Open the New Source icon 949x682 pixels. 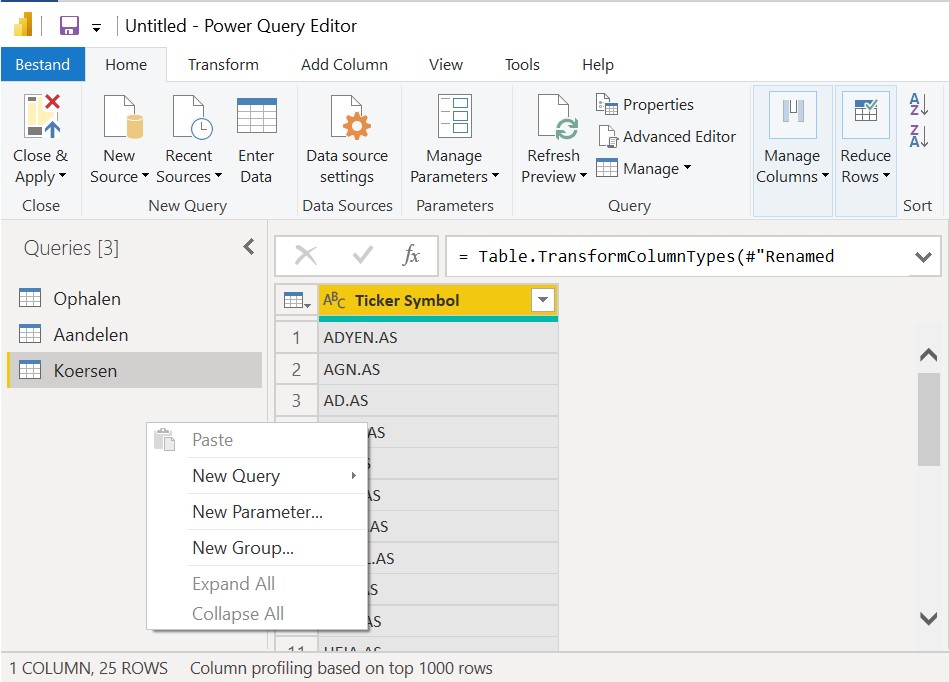(x=119, y=117)
